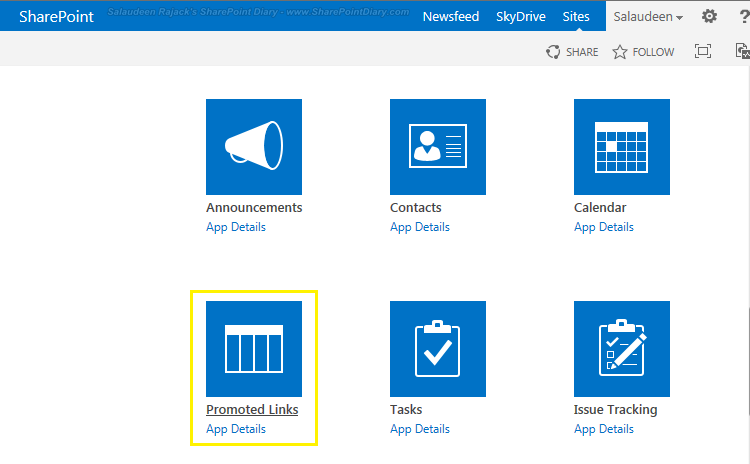Click the help question mark icon

tap(744, 16)
